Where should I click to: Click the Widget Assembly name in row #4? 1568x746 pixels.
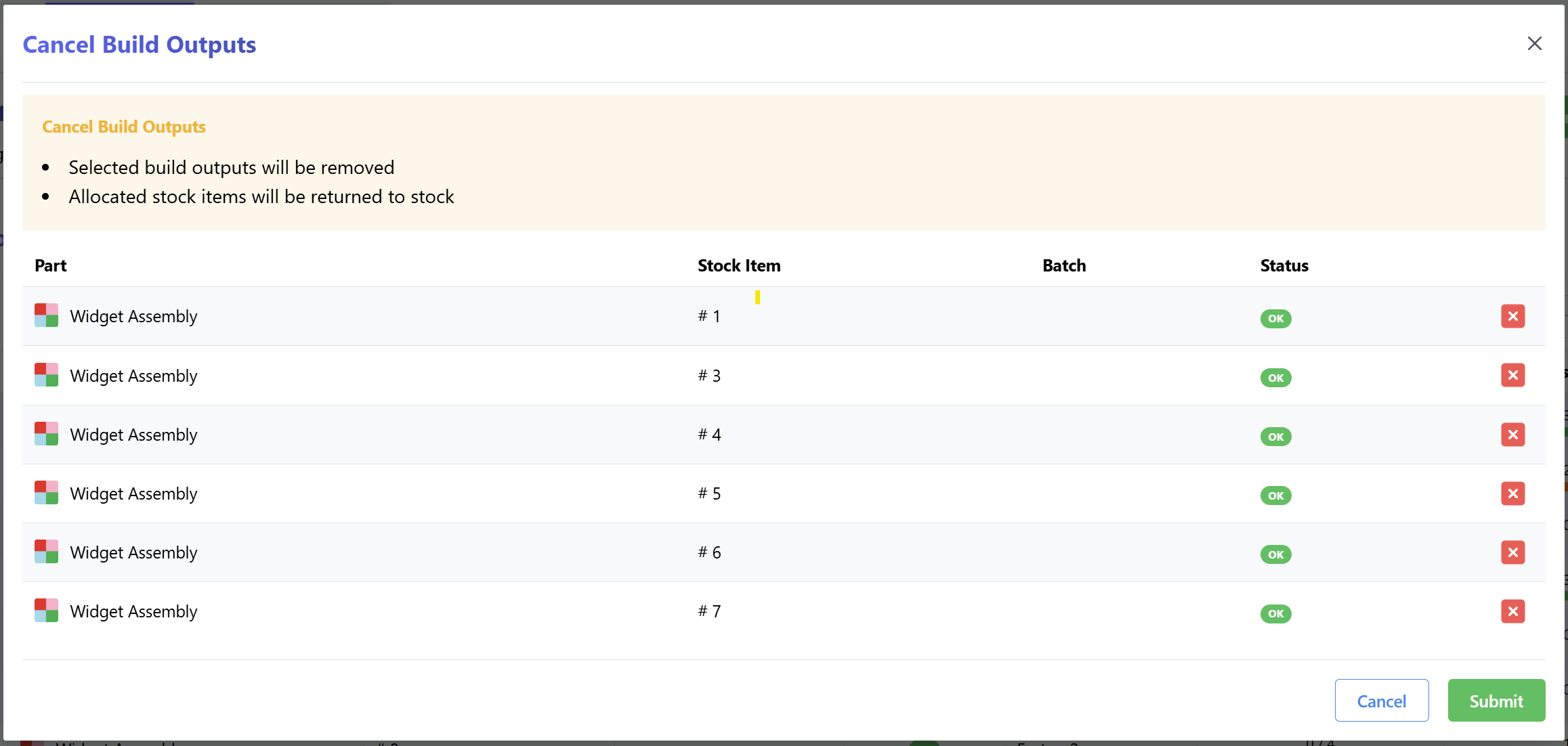point(133,435)
